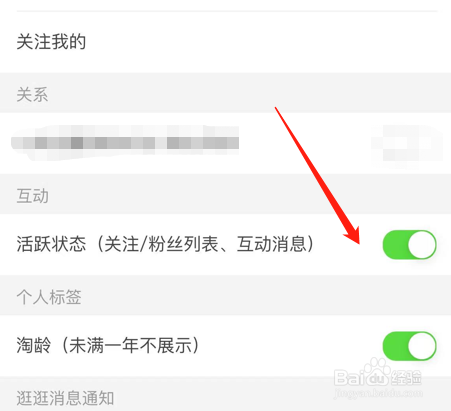Click the red arrow tail end
This screenshot has height=411, width=451.
276,109
